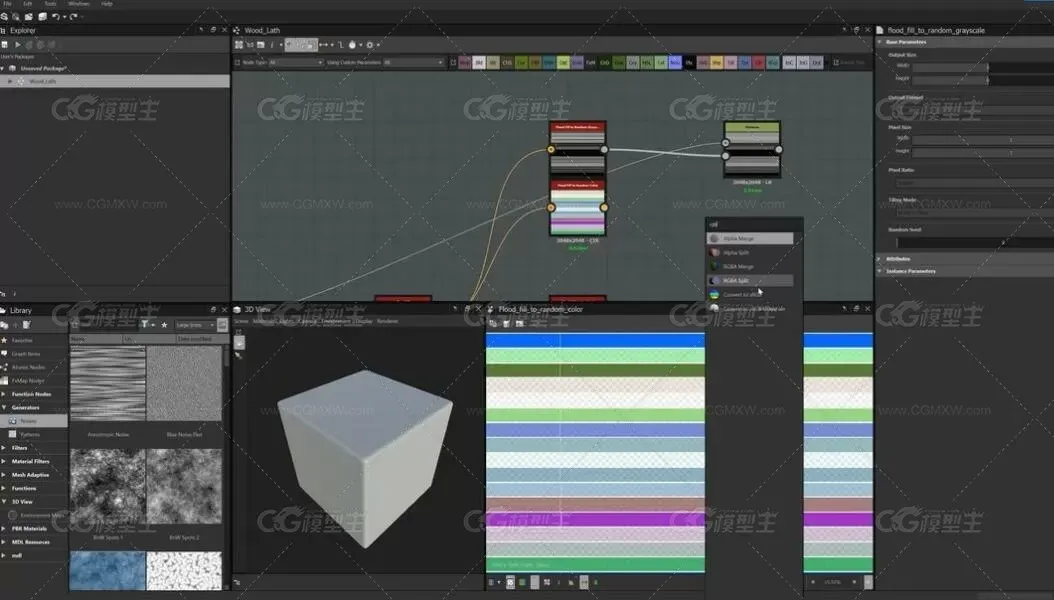This screenshot has width=1054, height=600.
Task: Click the Environment Maps entry in Library
Action: pos(37,515)
